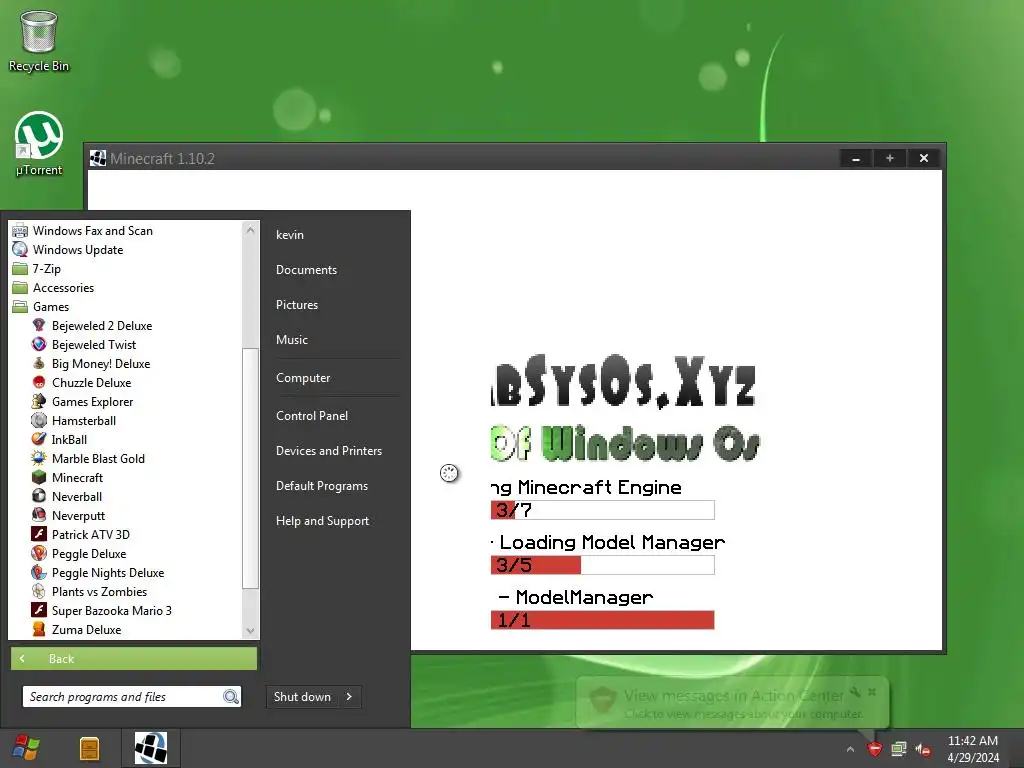Open Patrick ATV 3D Flash icon
Screen dimensions: 1024x768
39,534
